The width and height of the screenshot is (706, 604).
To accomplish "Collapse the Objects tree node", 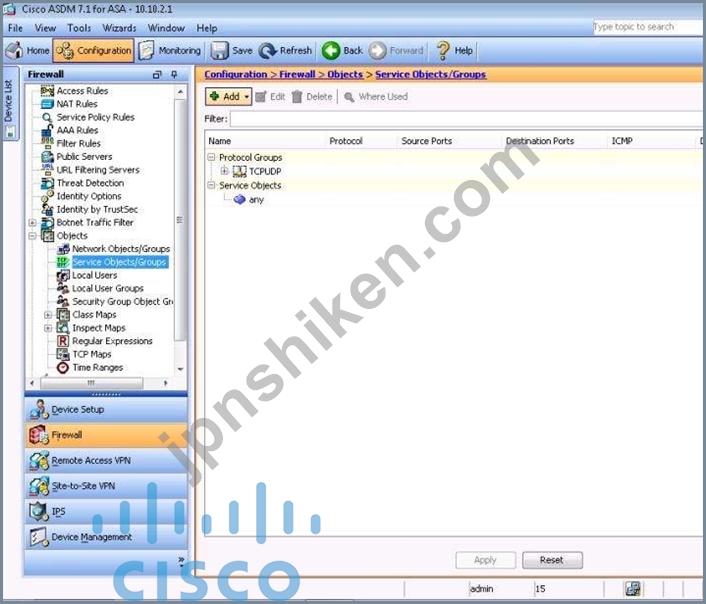I will (x=32, y=236).
